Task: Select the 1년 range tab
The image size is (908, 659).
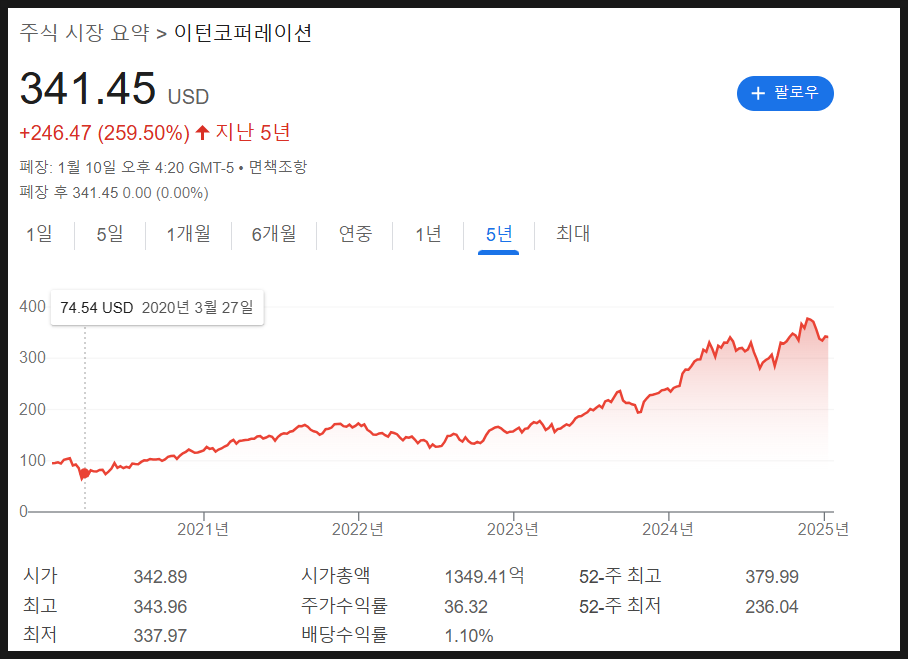Action: 429,234
